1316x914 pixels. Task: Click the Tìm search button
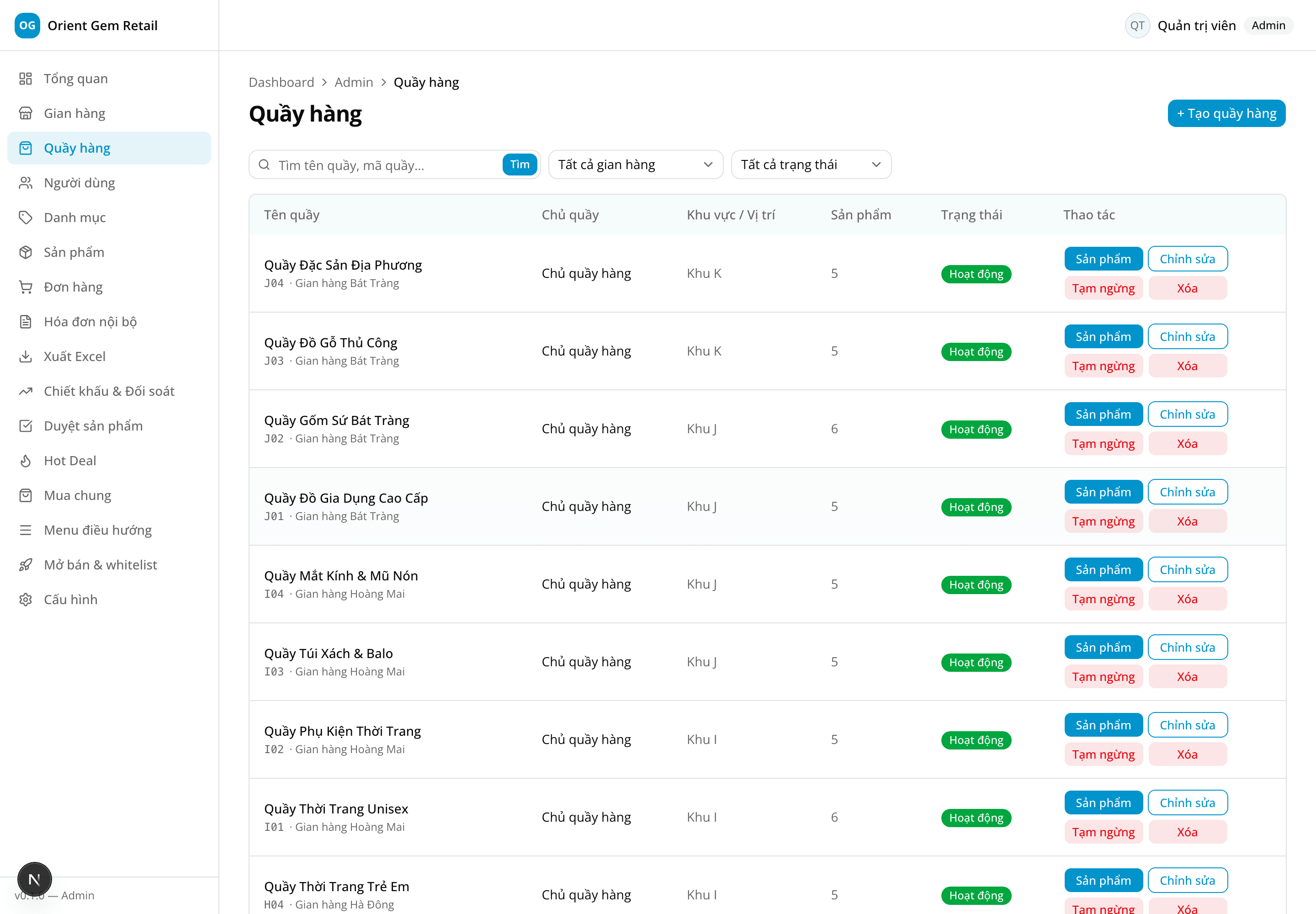coord(520,165)
